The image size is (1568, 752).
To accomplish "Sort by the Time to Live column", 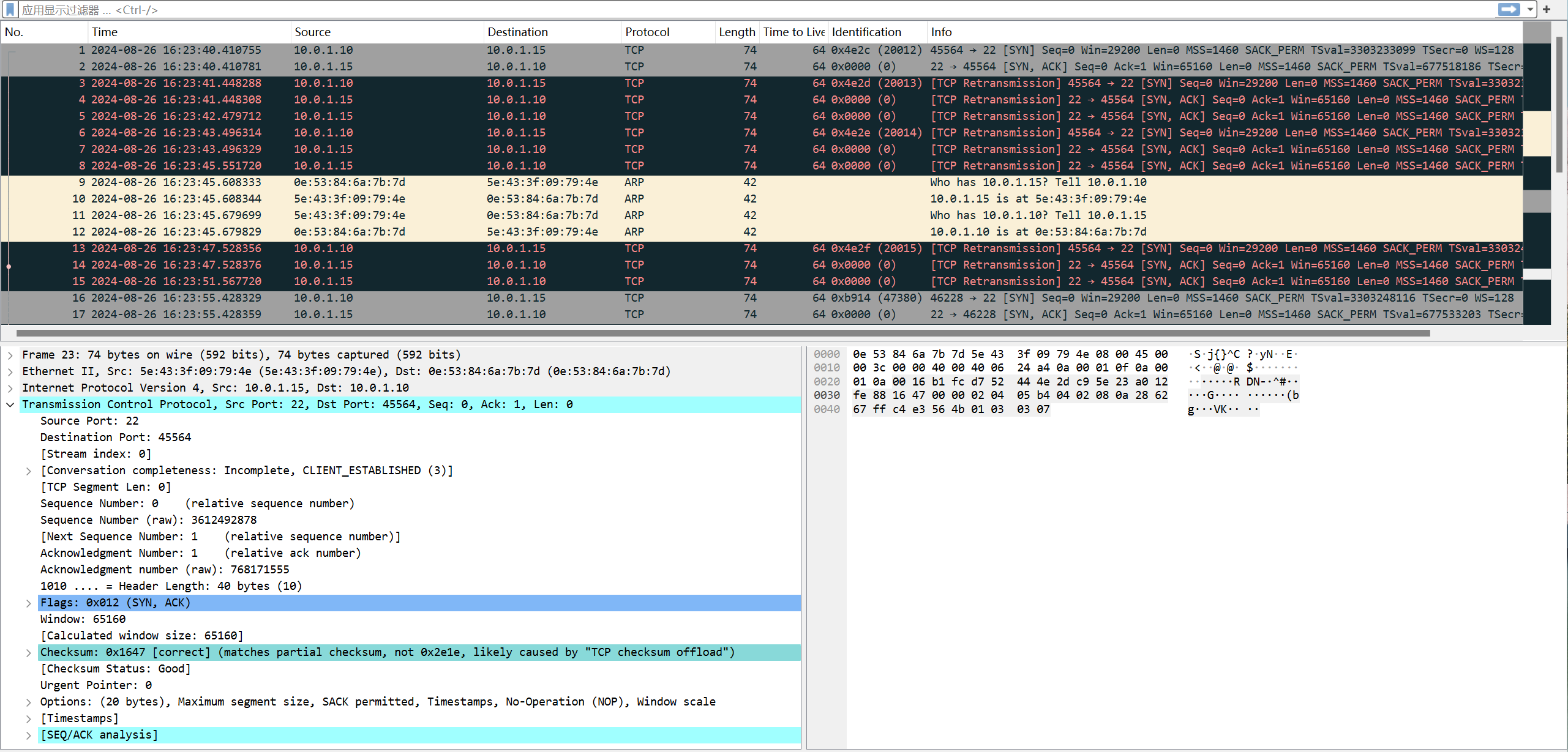I will (793, 32).
